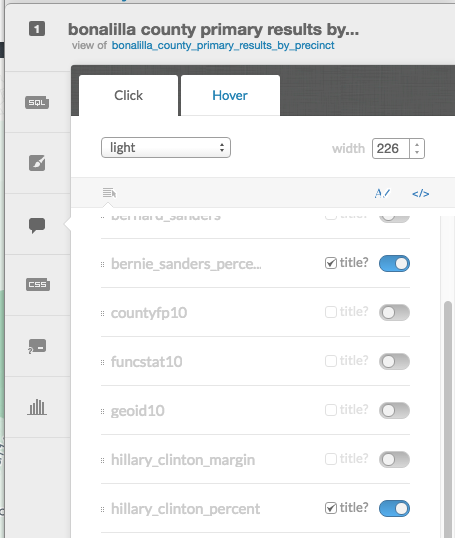Select the fields list view icon
Screen dimensions: 455x538
109,193
